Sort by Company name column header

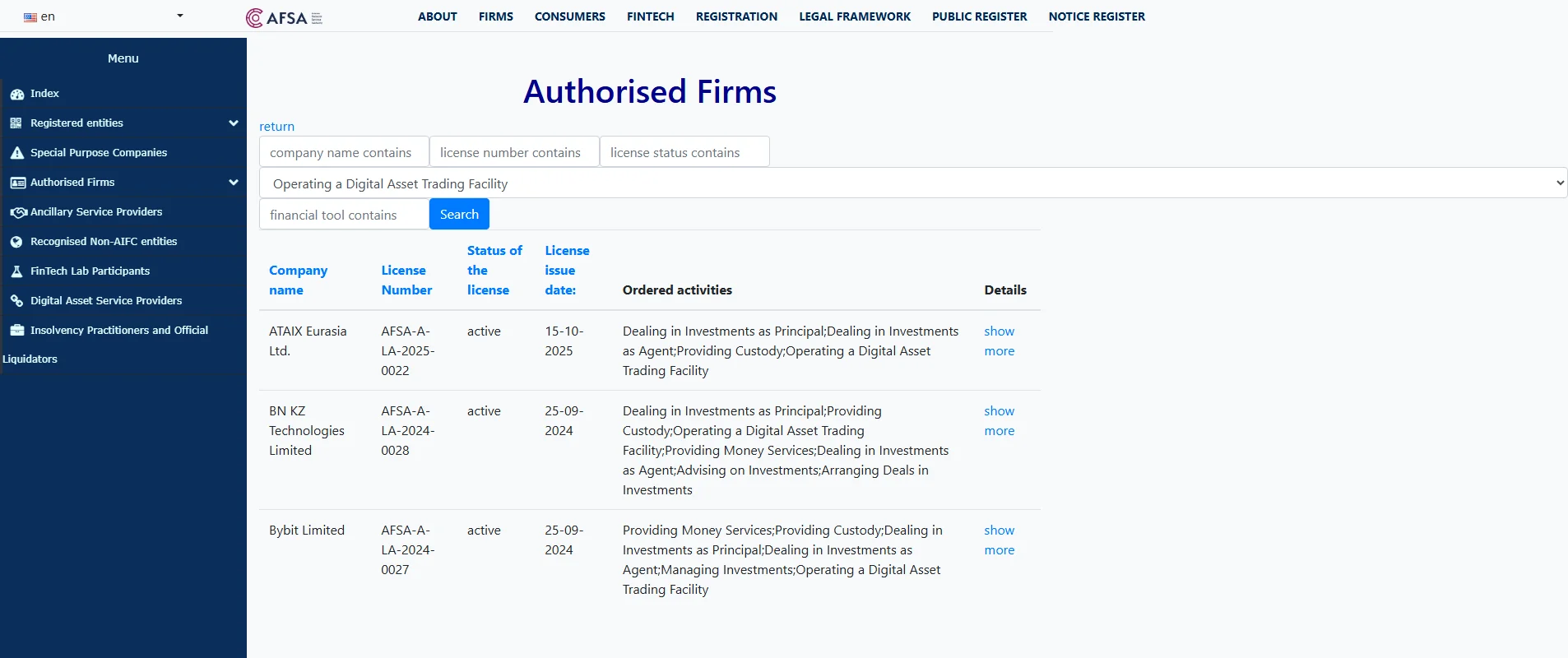(298, 280)
